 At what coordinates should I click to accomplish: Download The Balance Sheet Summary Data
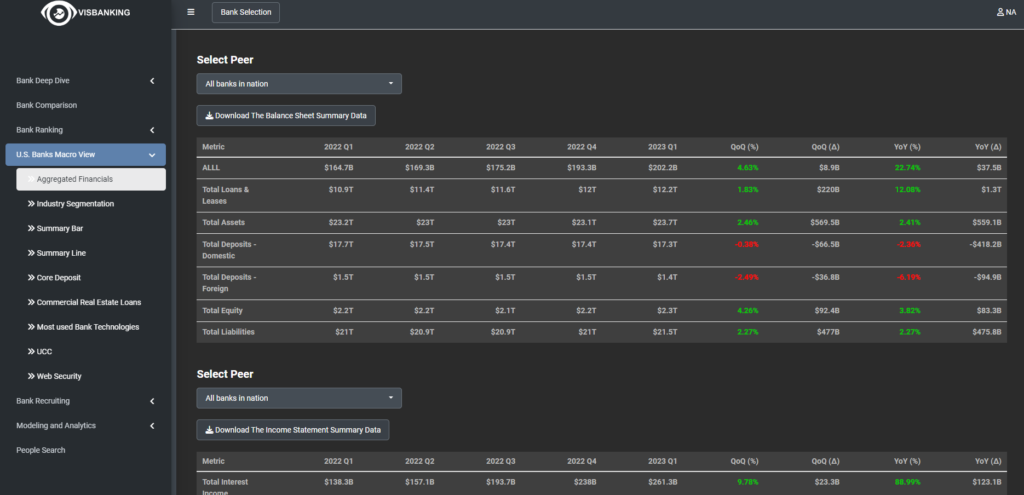(286, 116)
